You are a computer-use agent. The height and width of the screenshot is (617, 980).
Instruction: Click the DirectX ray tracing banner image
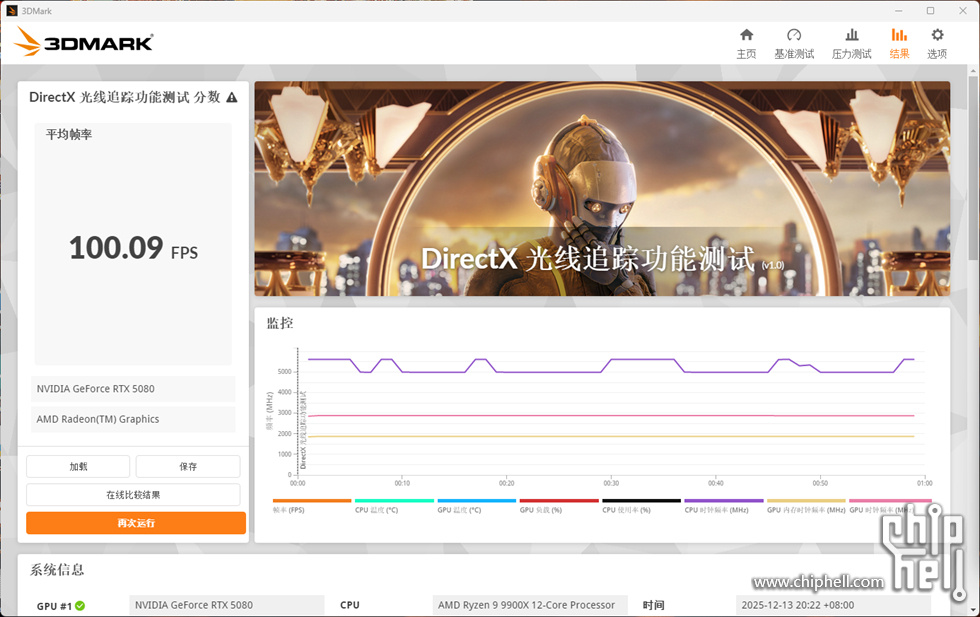tap(602, 189)
